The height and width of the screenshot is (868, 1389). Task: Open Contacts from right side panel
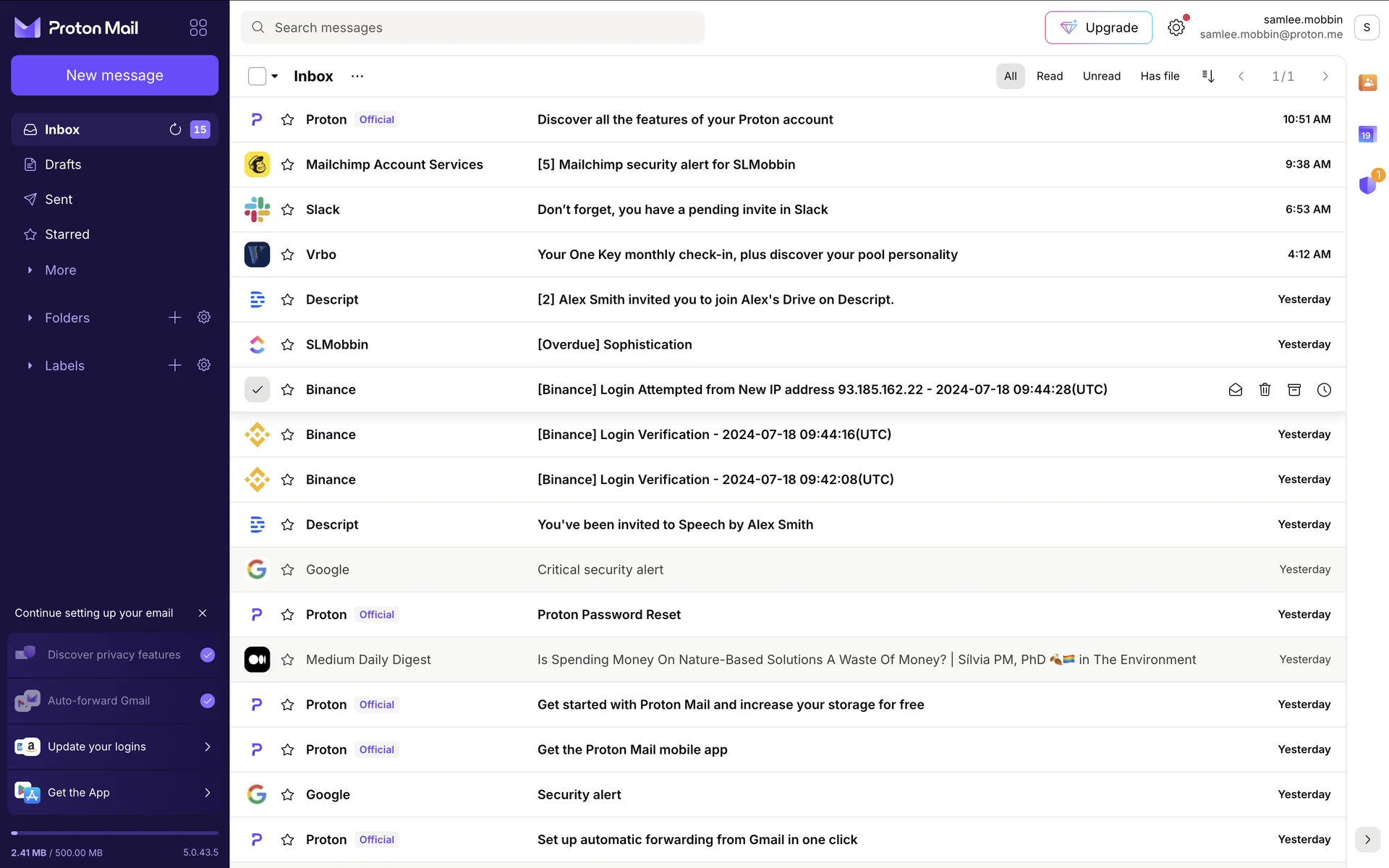click(1367, 82)
